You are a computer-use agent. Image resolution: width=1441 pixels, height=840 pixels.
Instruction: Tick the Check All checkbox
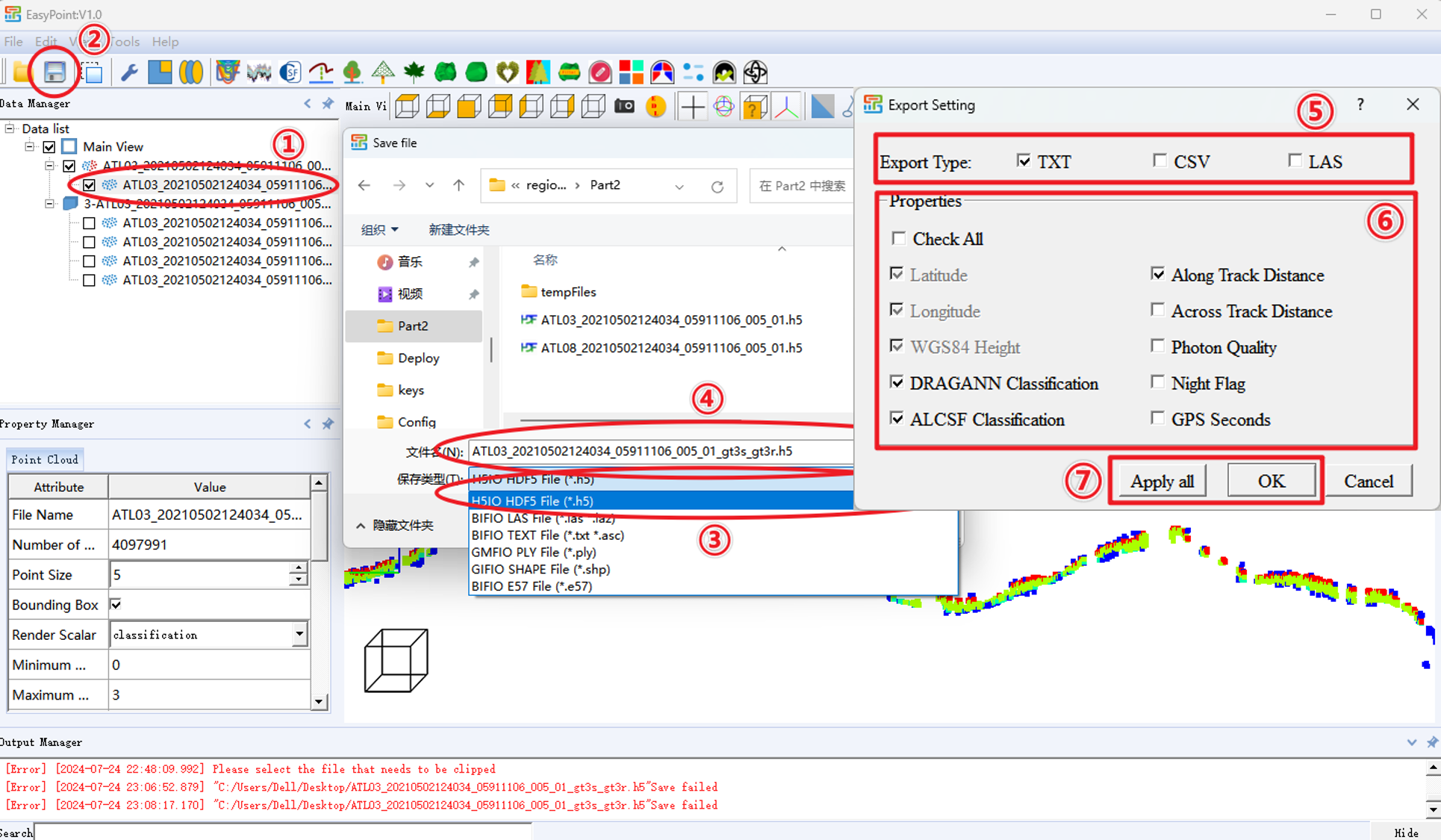(x=898, y=238)
